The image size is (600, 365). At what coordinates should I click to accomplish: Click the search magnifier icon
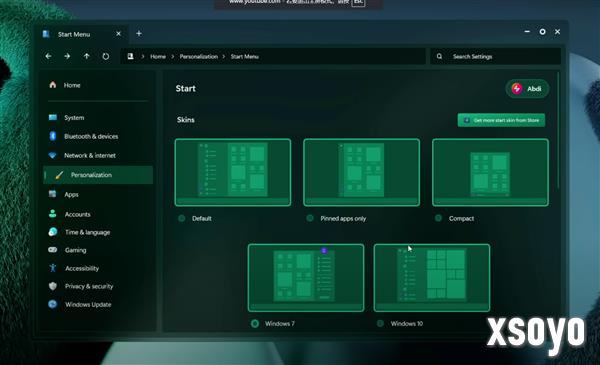pyautogui.click(x=439, y=56)
